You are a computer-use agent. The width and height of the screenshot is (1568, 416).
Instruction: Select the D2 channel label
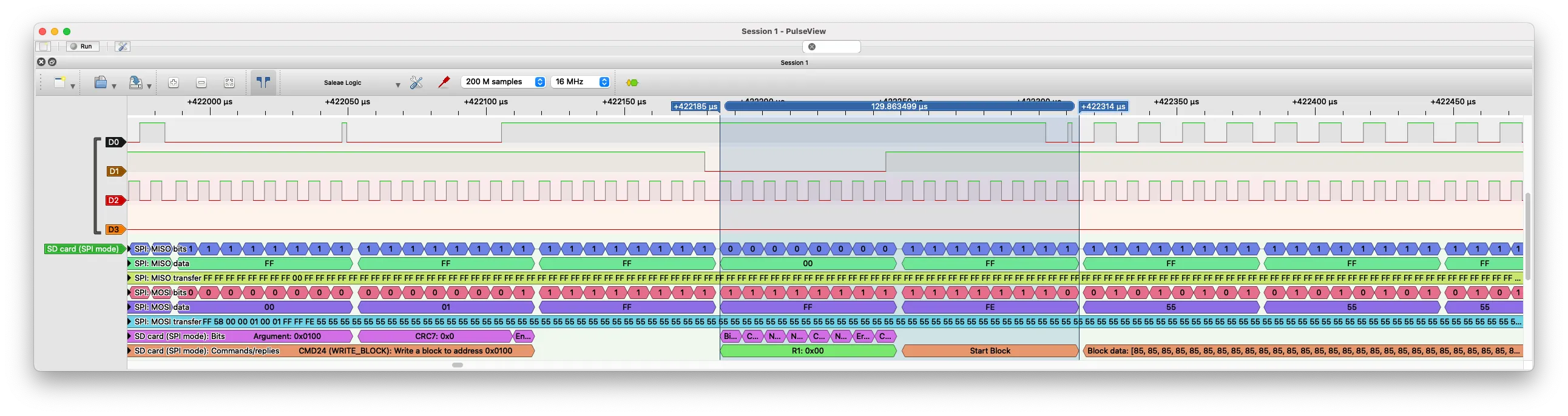point(115,200)
